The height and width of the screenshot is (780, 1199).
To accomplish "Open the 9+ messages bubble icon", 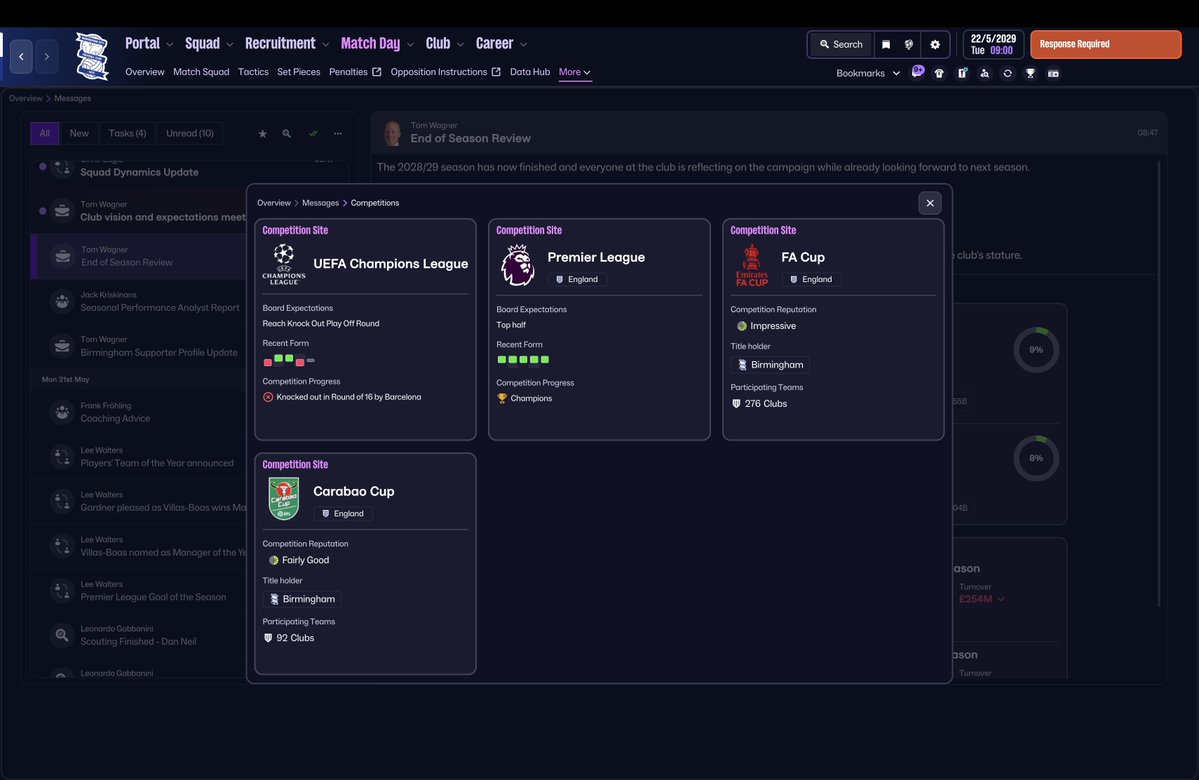I will coord(918,72).
